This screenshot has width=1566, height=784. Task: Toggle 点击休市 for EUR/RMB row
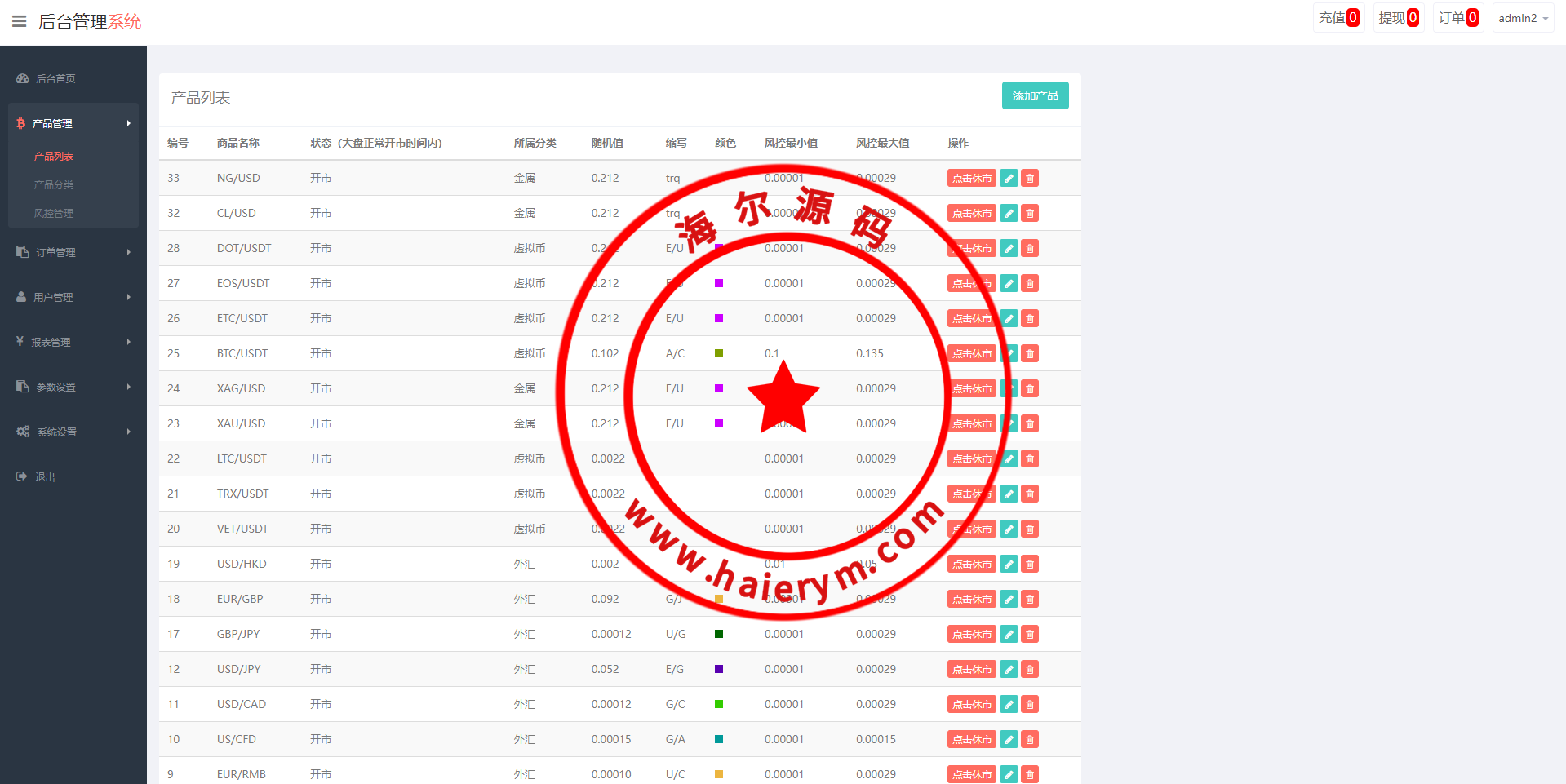[971, 774]
